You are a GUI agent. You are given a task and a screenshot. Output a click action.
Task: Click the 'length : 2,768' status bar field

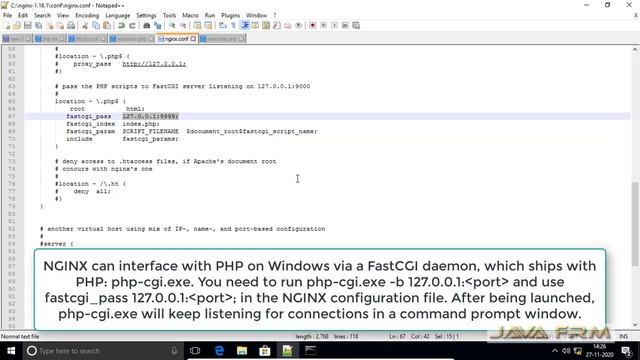(x=312, y=336)
